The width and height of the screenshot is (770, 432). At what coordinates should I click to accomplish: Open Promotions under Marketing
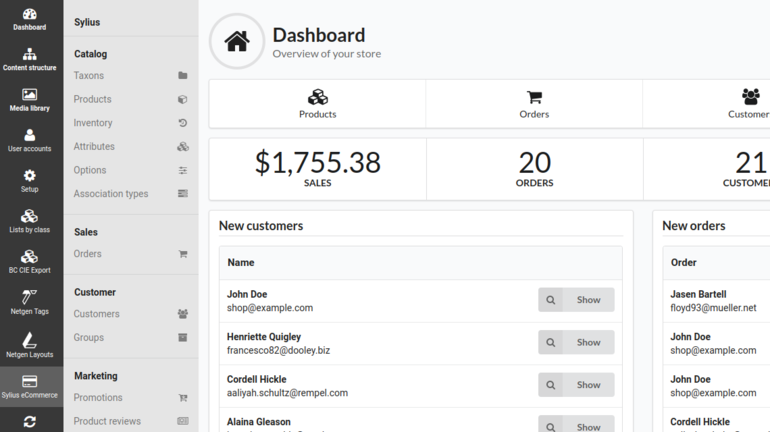98,398
